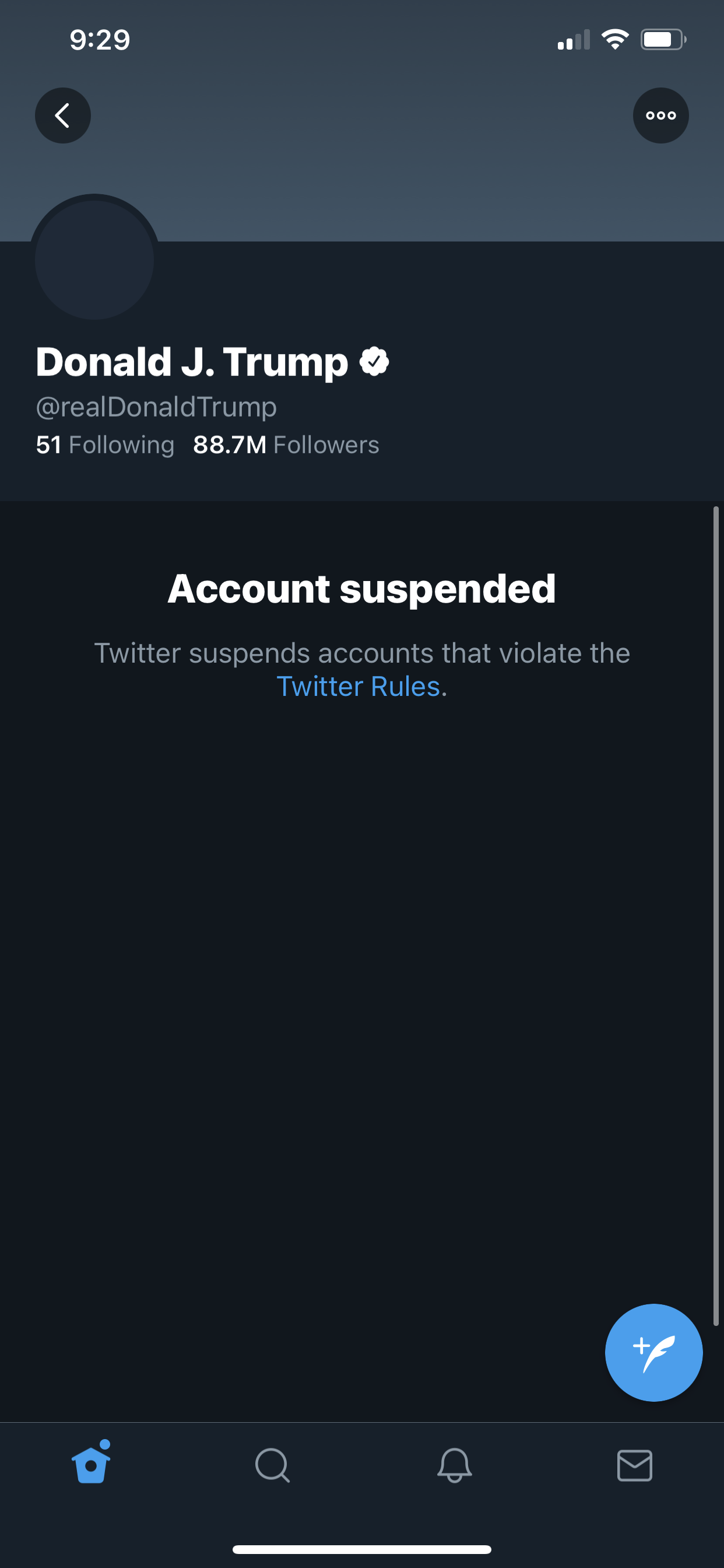Tap the Wi-Fi status icon
The height and width of the screenshot is (1568, 724).
pyautogui.click(x=615, y=40)
